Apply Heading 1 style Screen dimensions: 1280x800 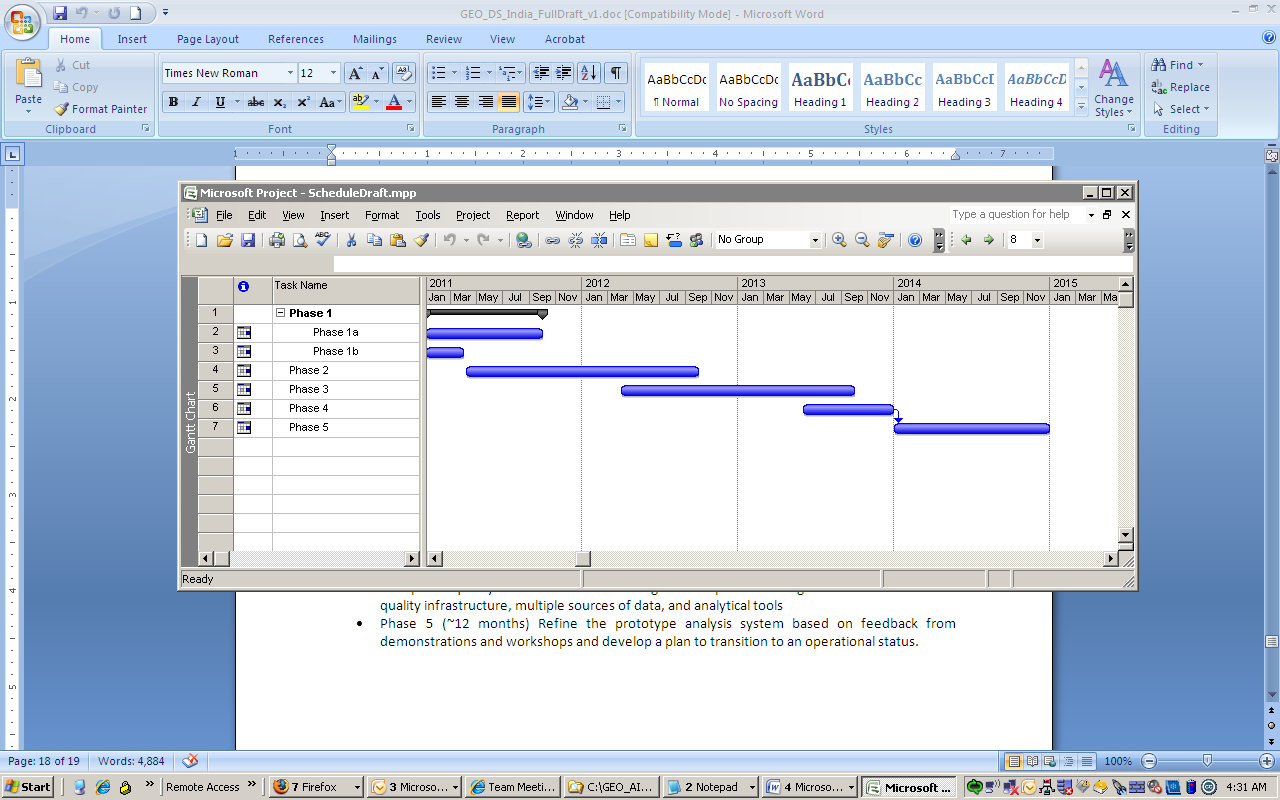821,88
